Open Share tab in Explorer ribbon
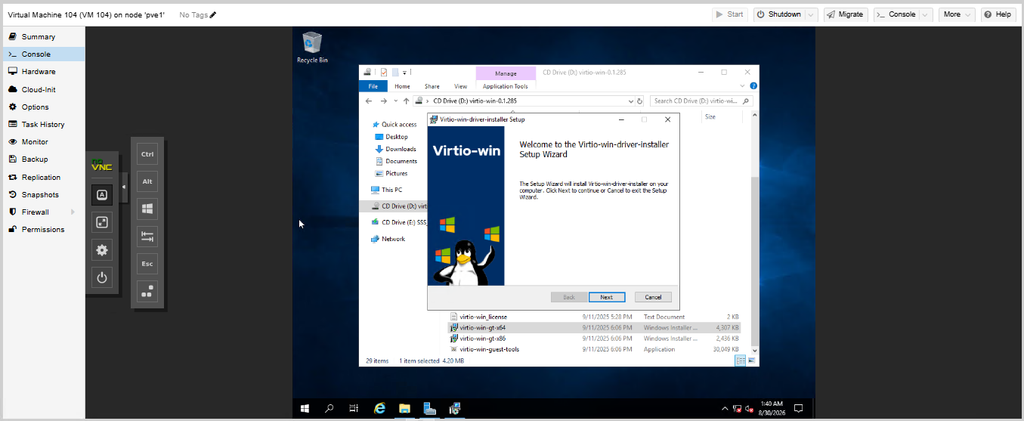The image size is (1024, 421). (x=432, y=86)
